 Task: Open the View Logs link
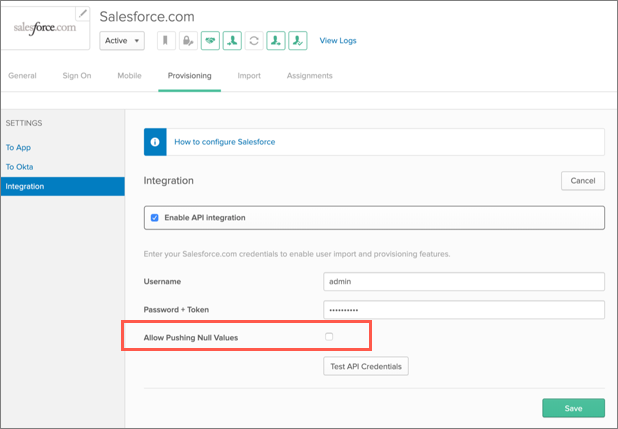338,41
